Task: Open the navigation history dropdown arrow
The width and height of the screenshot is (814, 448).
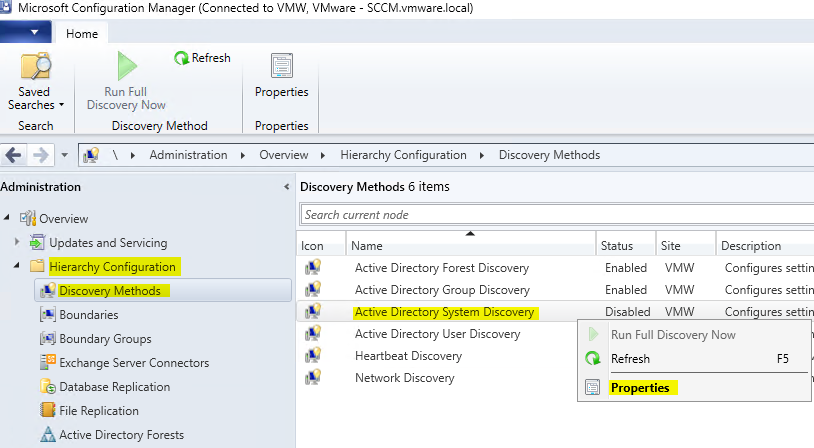Action: click(x=64, y=156)
